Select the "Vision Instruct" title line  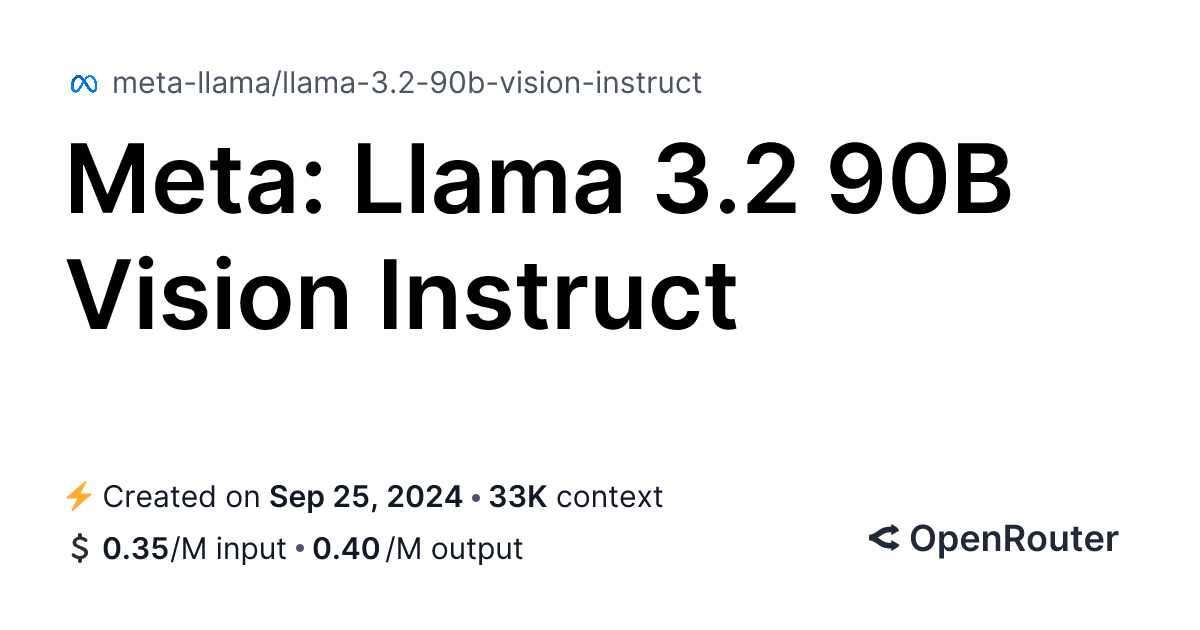coord(402,294)
